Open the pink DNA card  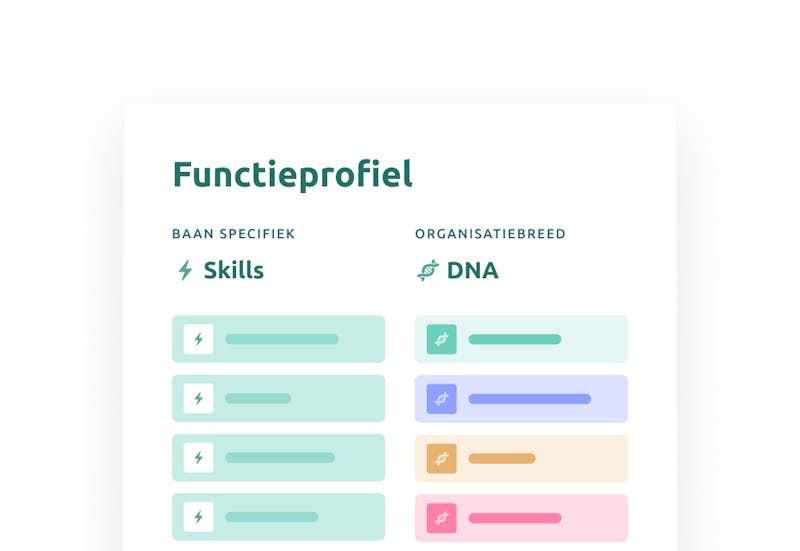pos(521,518)
